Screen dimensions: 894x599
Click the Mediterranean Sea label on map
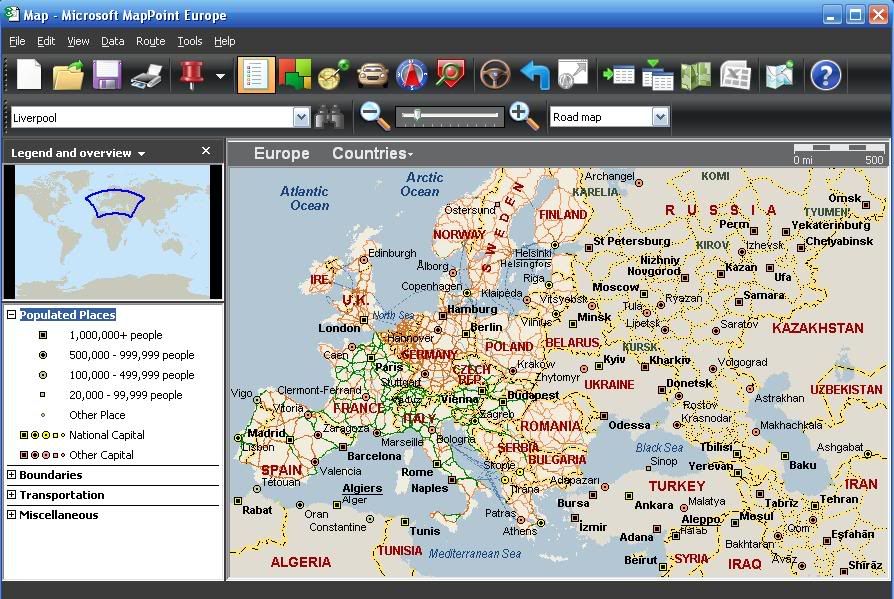pyautogui.click(x=475, y=553)
